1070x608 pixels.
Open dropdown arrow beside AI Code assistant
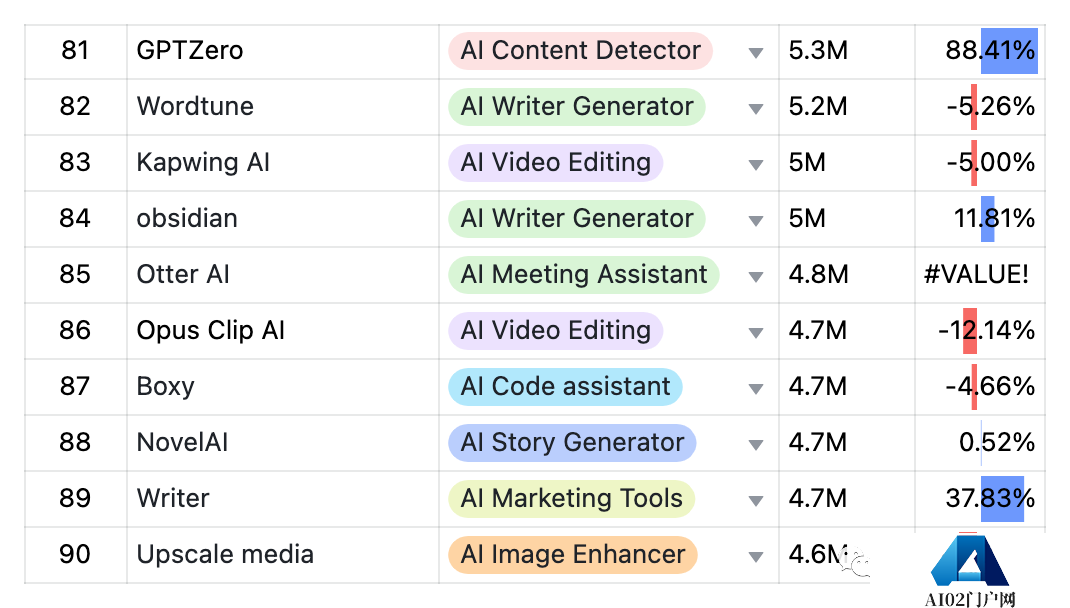[755, 388]
